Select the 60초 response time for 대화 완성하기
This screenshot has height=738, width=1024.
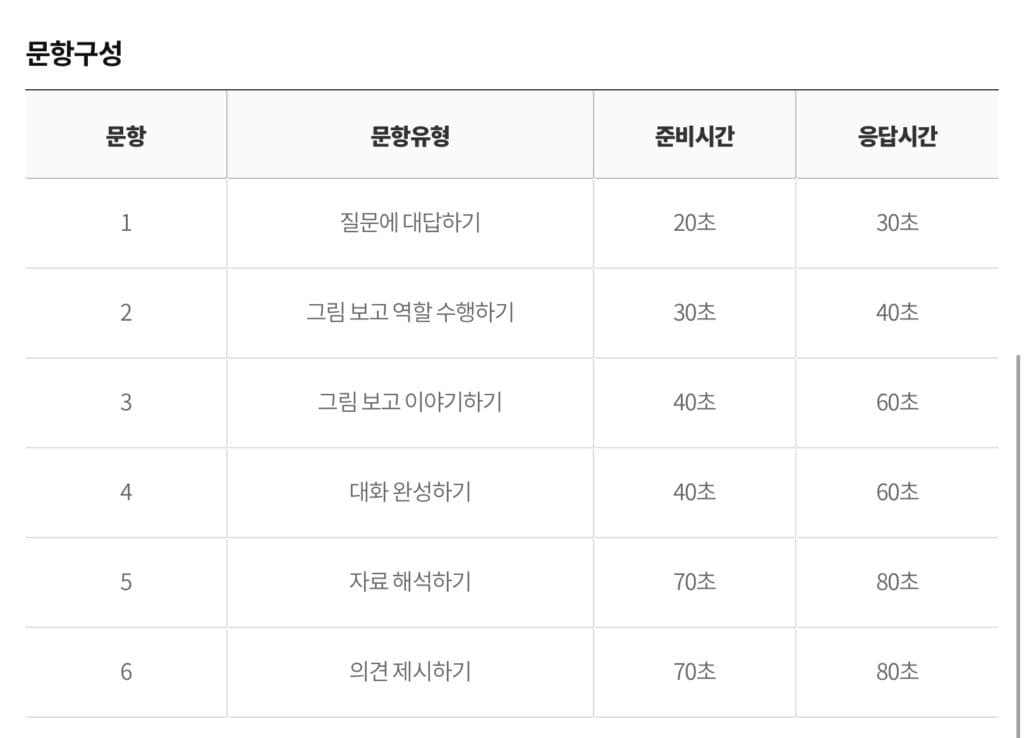click(897, 492)
